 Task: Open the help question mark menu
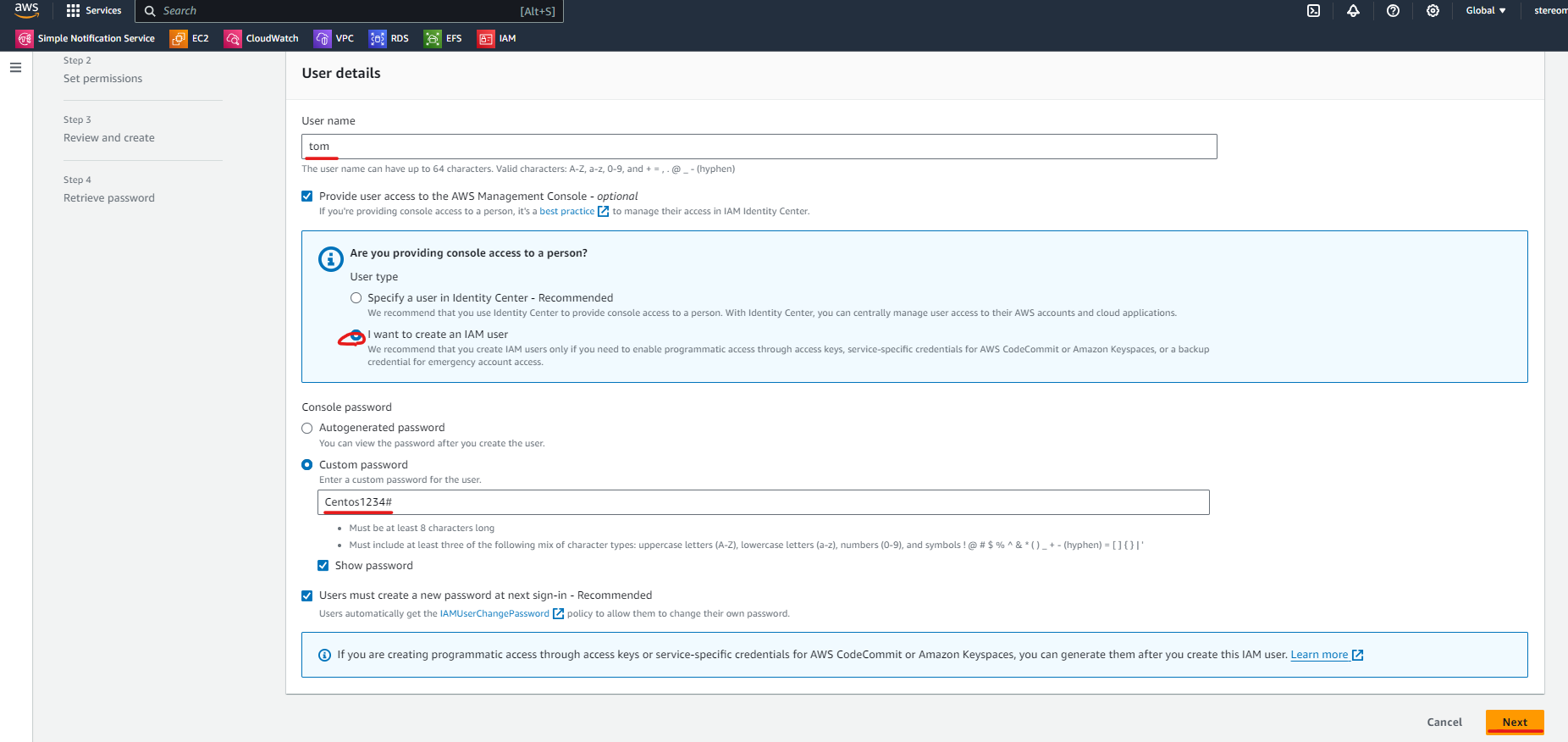pos(1393,11)
